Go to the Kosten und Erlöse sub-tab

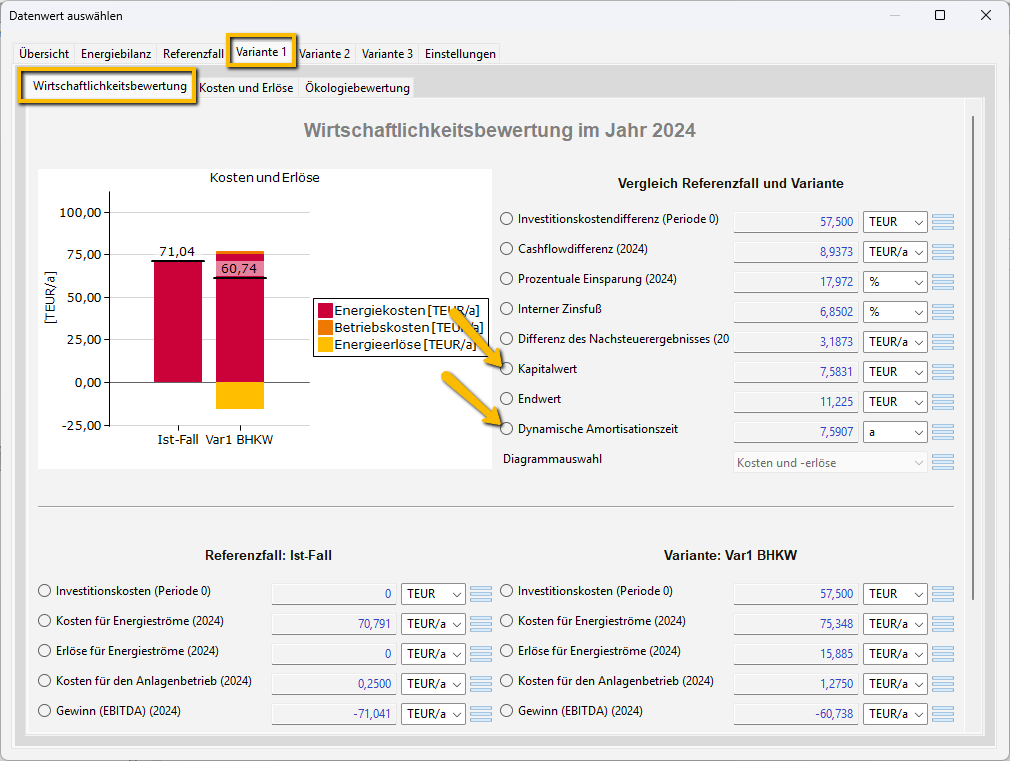click(x=246, y=88)
